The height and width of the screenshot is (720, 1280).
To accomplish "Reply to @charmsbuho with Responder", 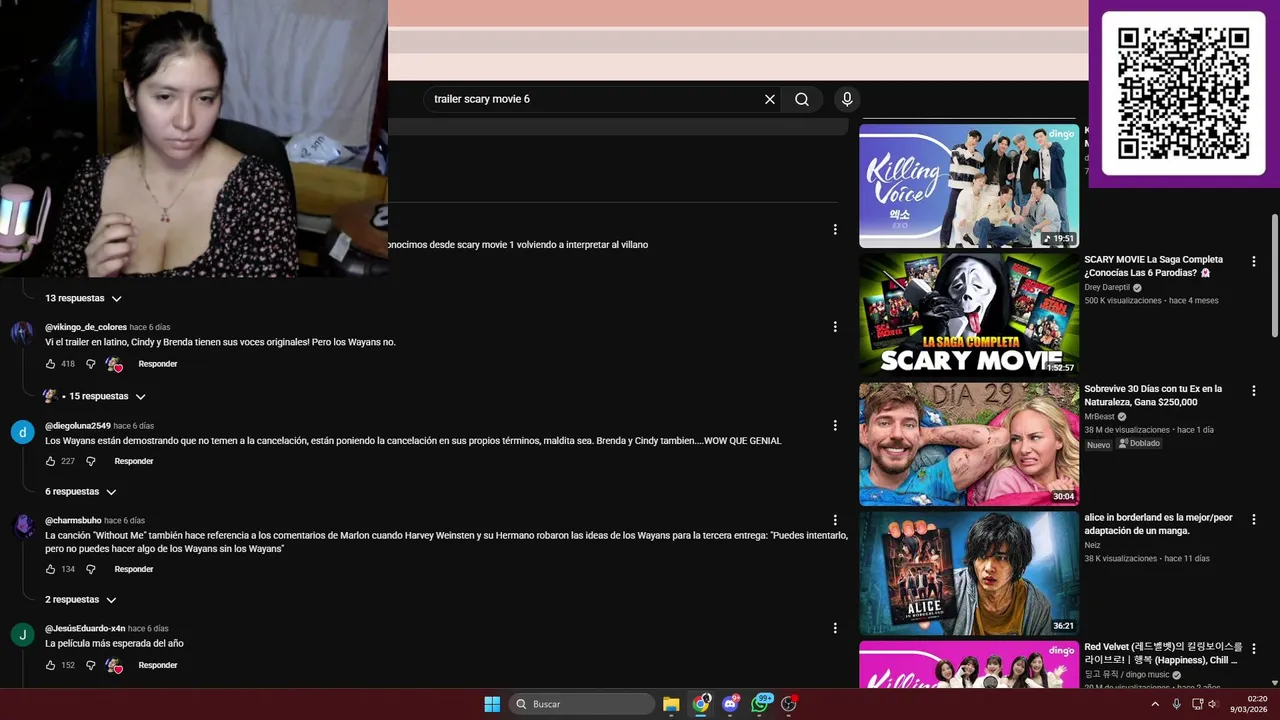I will click(134, 569).
